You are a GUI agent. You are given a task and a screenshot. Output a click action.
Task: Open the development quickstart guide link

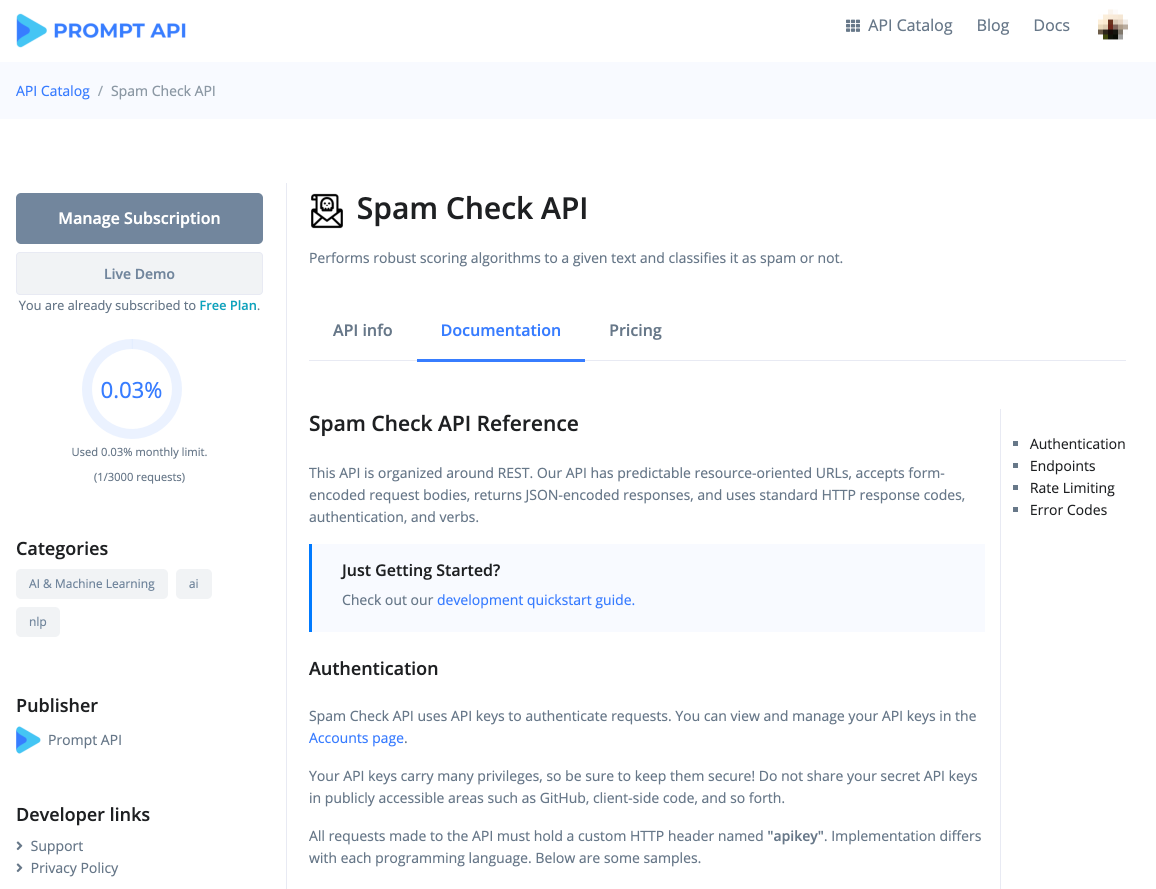click(535, 600)
